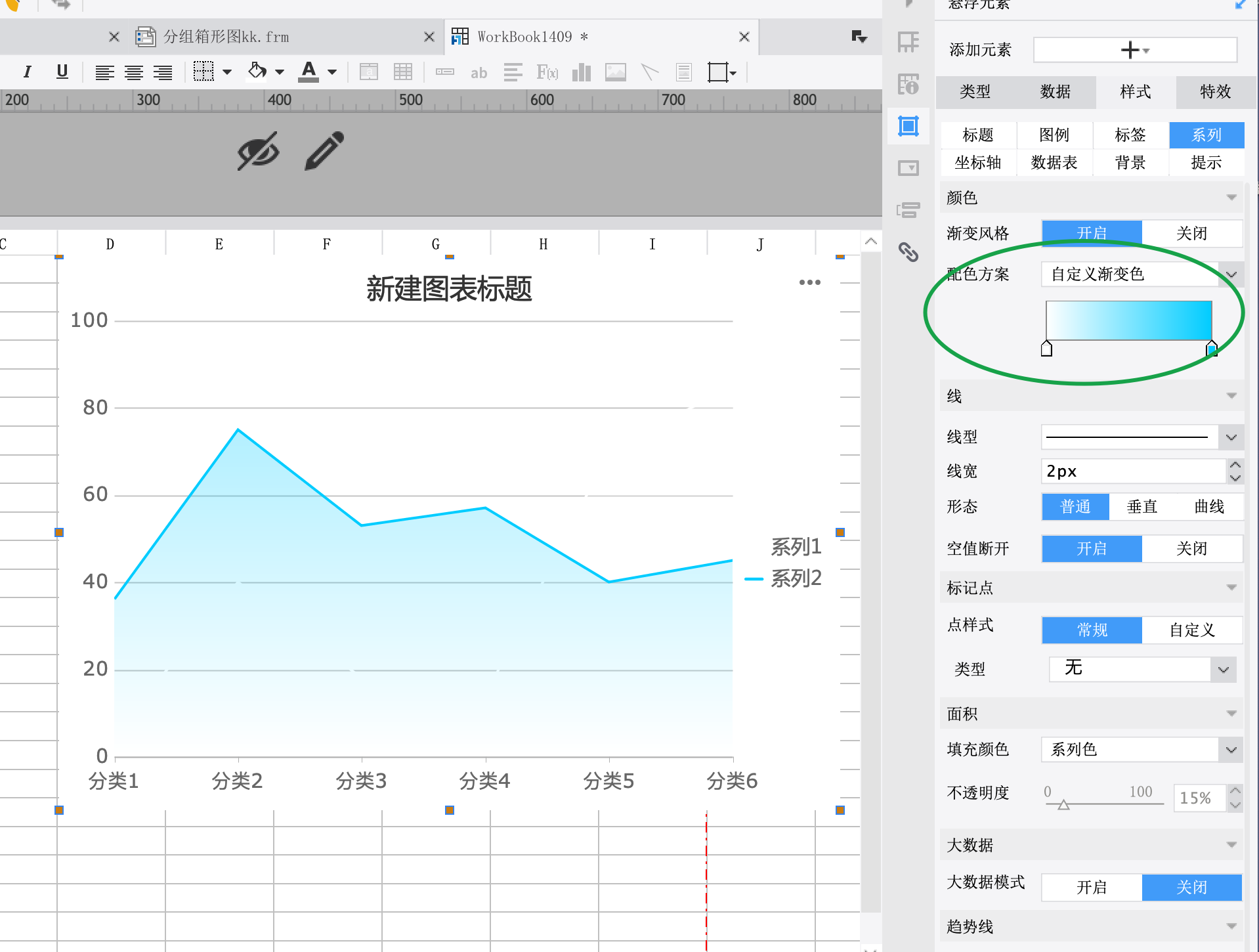Collapse the 面积 section
The height and width of the screenshot is (952, 1259).
[x=1231, y=714]
